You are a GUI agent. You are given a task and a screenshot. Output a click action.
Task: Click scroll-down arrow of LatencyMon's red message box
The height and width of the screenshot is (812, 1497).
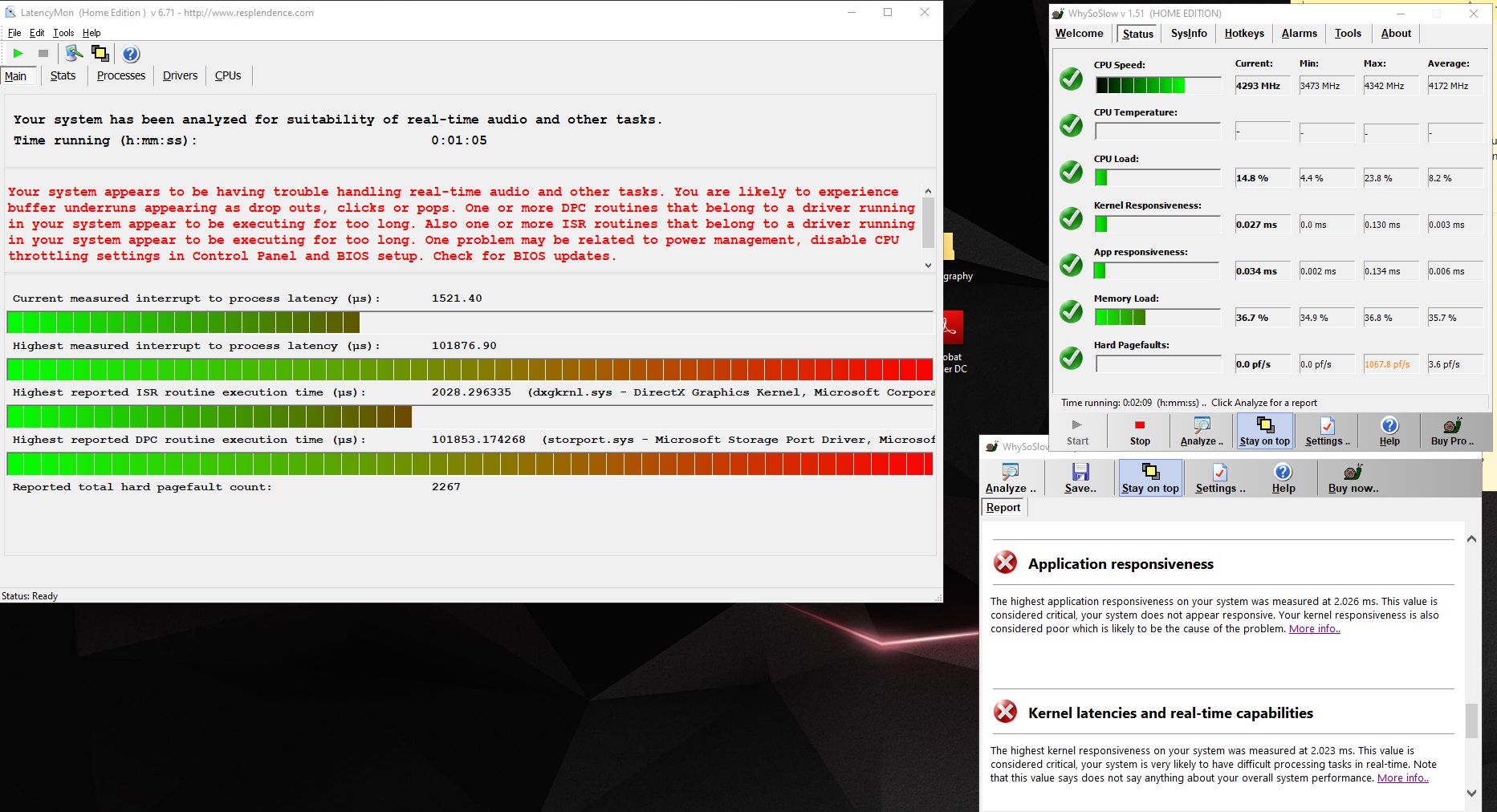click(x=928, y=265)
